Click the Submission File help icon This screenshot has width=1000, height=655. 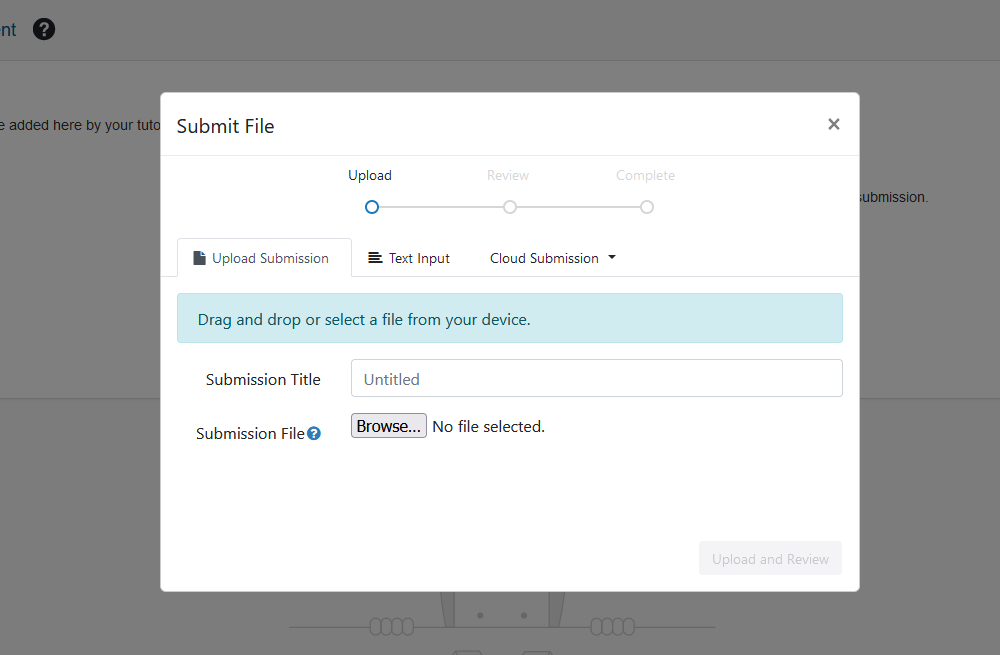point(314,434)
